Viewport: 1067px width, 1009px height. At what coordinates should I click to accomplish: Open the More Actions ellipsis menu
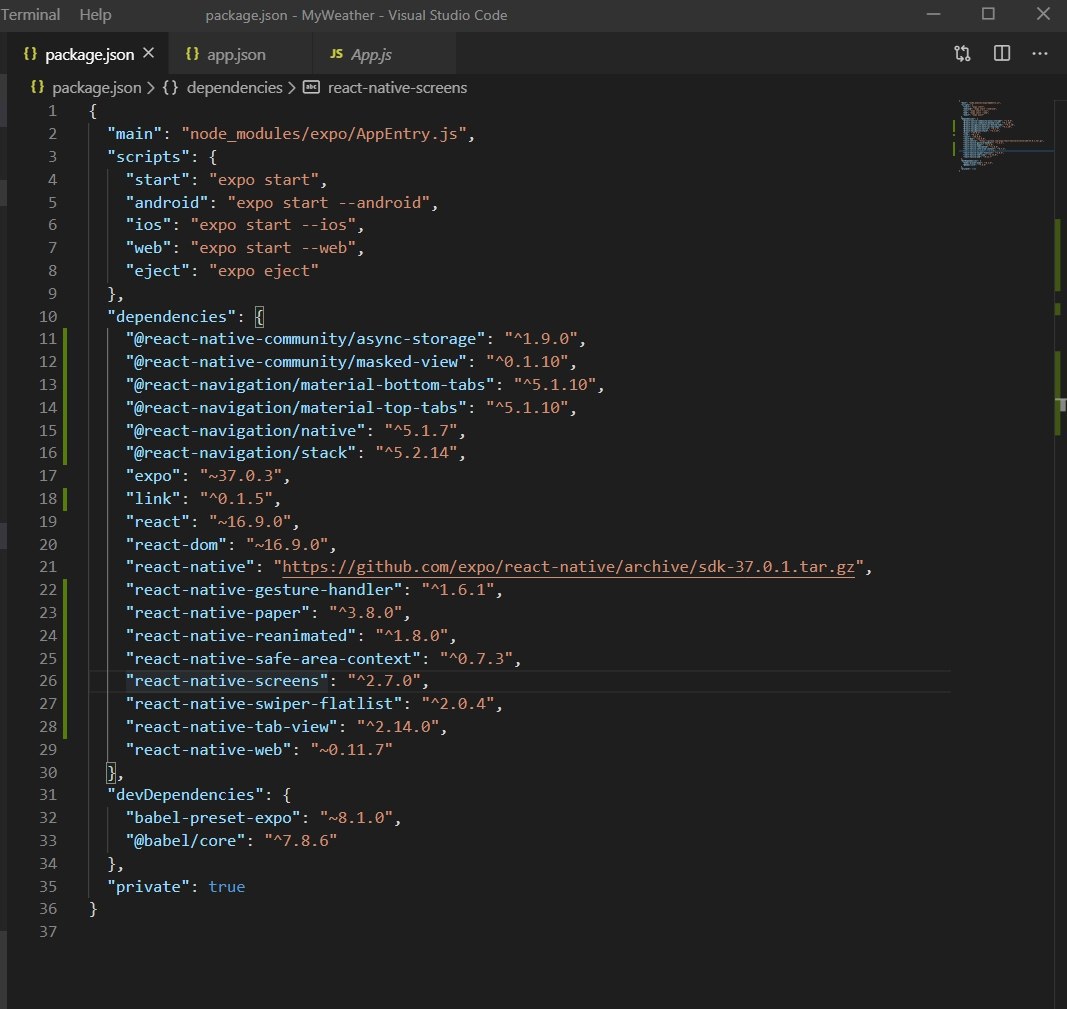[1040, 53]
